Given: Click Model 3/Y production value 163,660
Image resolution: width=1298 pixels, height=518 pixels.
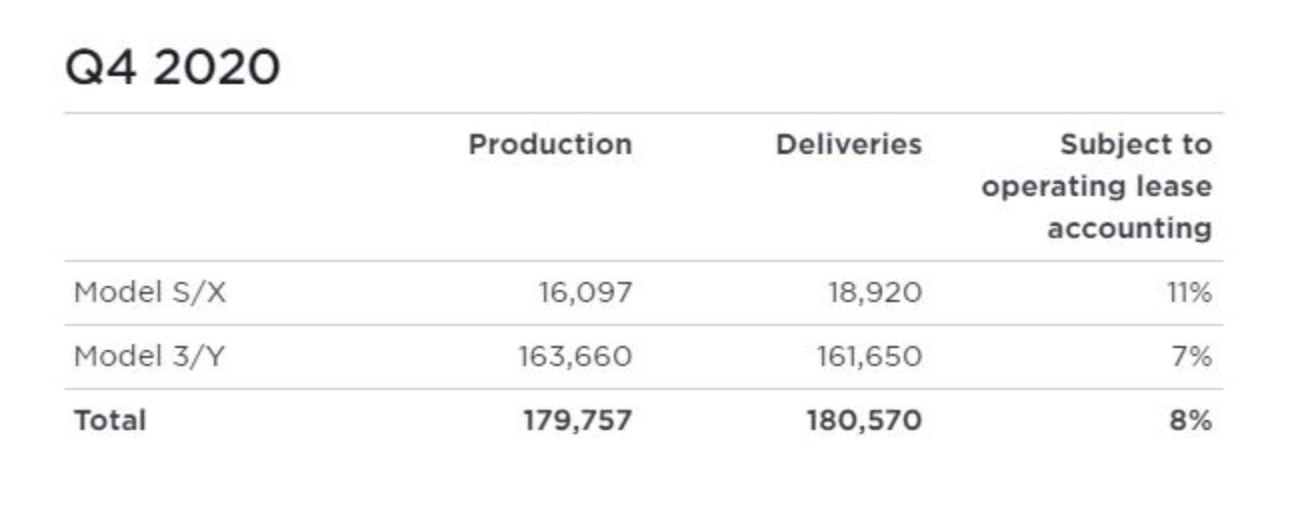Looking at the screenshot, I should tap(575, 356).
